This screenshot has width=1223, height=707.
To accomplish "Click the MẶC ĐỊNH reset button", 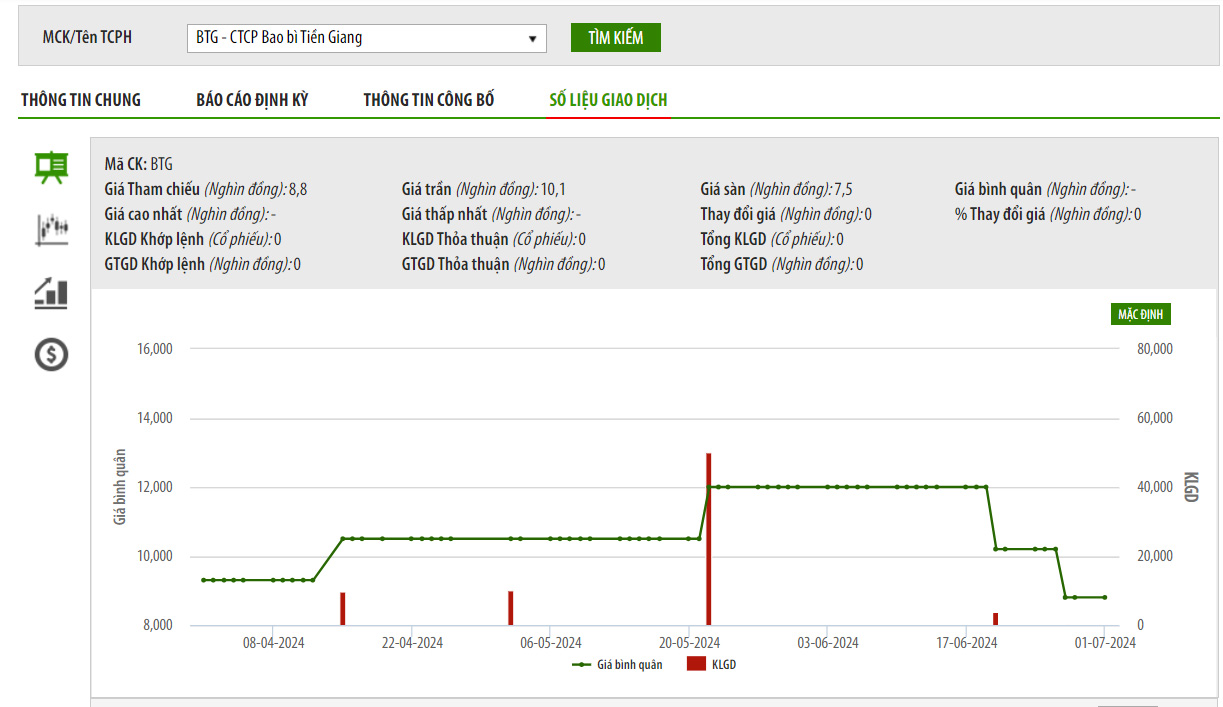I will coord(1140,314).
